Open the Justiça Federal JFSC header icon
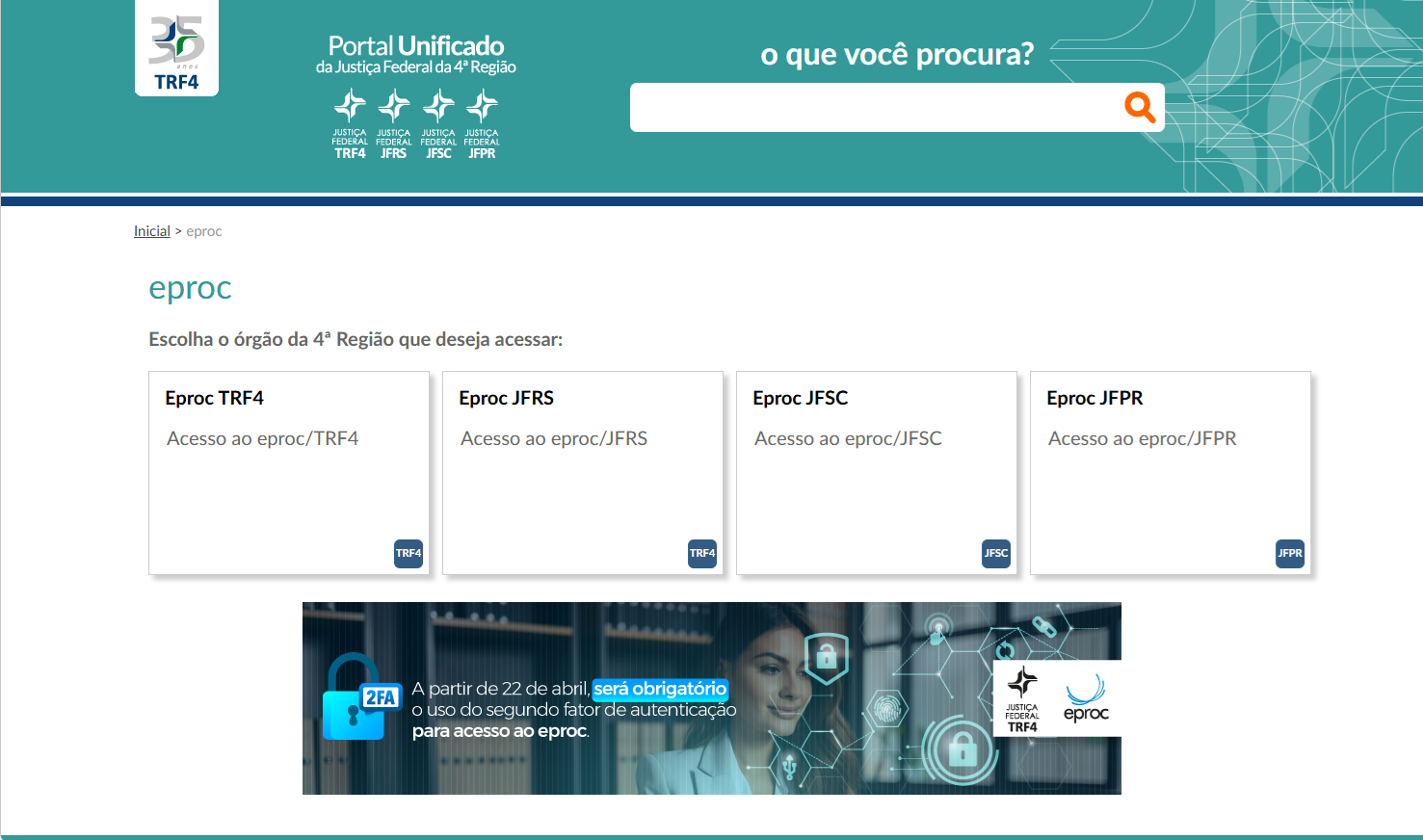Screen dimensions: 1423x840 (438, 124)
